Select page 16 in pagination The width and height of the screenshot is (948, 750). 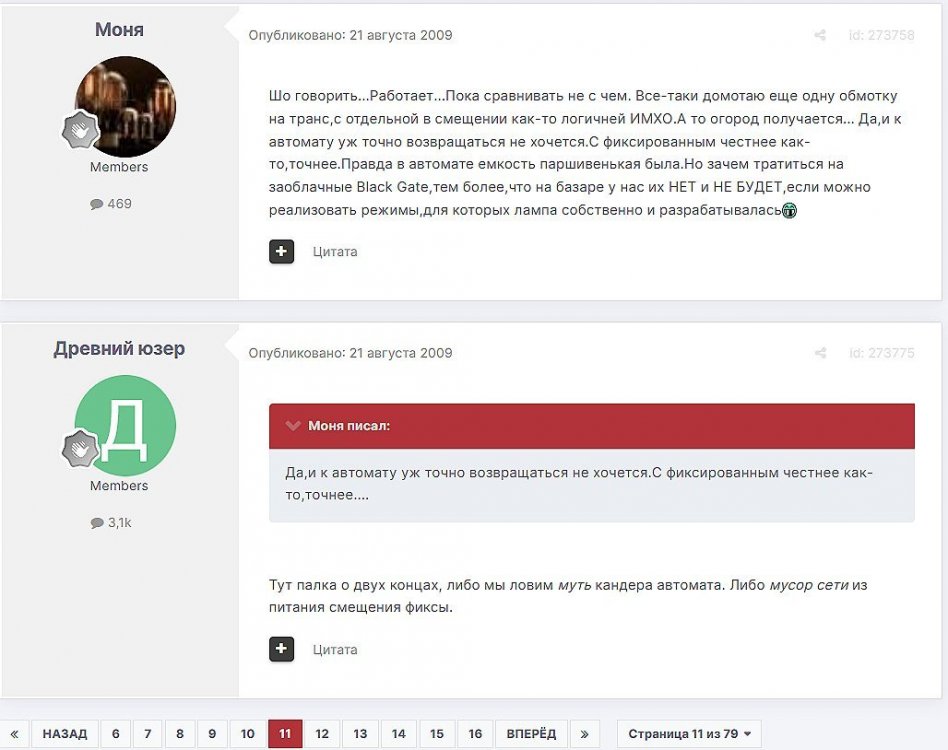pyautogui.click(x=475, y=734)
